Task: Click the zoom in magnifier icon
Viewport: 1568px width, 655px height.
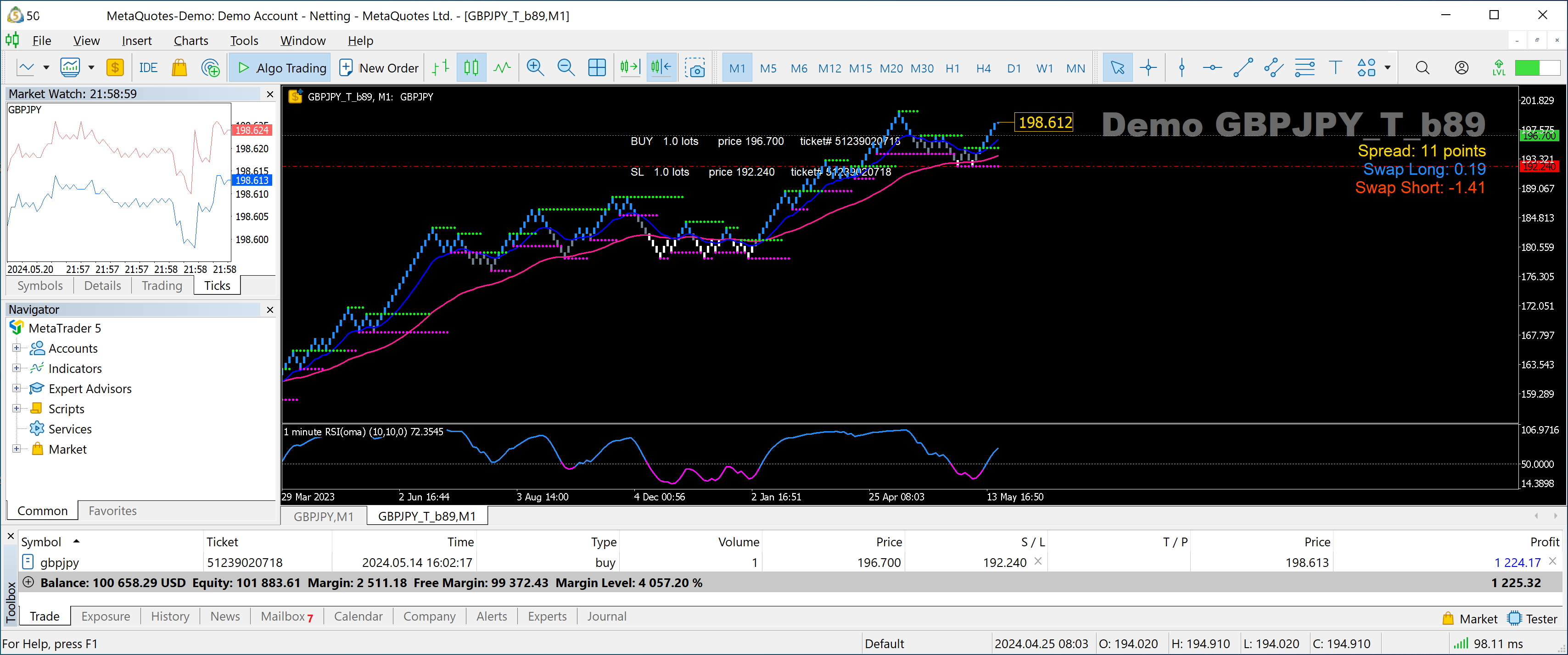Action: 535,67
